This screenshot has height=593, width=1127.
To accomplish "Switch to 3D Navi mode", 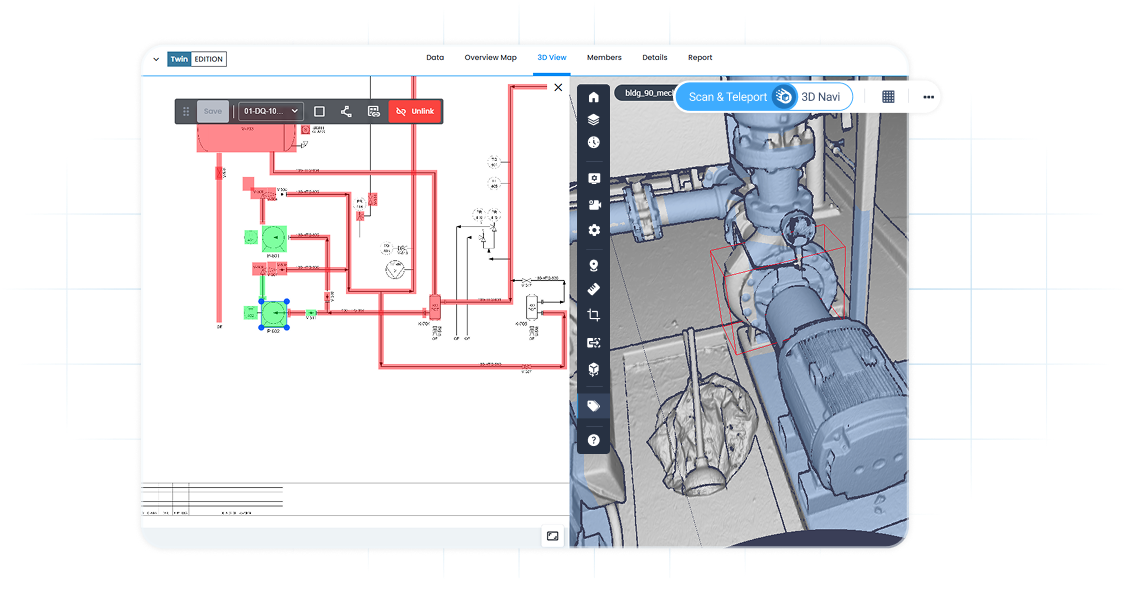I will [821, 97].
